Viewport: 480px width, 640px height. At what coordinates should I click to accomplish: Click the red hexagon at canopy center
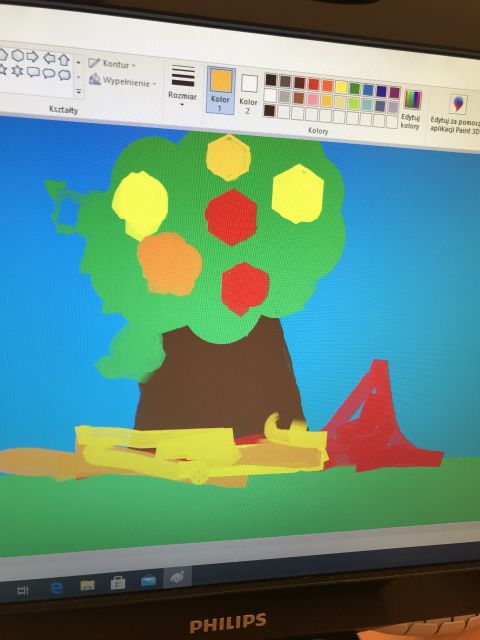click(231, 217)
